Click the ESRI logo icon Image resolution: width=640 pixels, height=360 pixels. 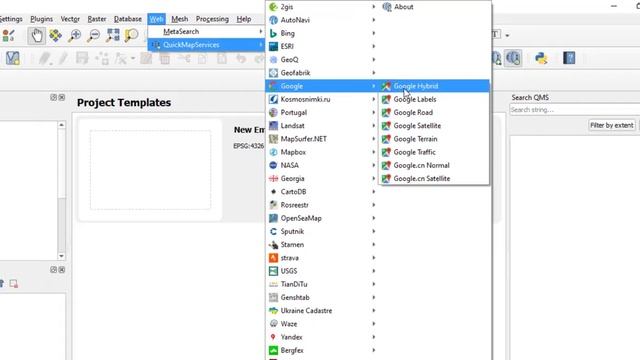273,47
